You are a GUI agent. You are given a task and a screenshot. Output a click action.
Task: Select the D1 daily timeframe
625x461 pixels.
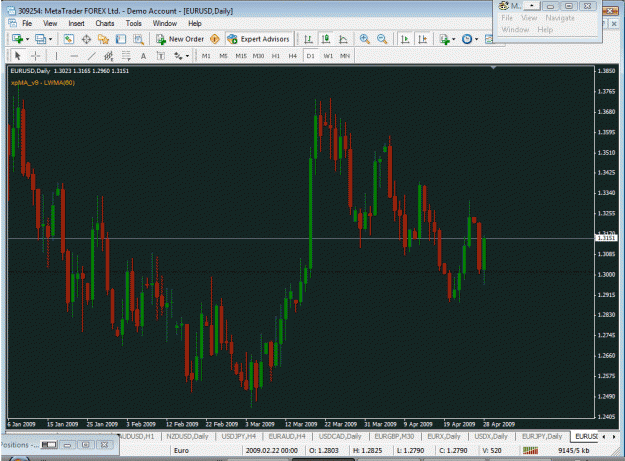click(310, 56)
